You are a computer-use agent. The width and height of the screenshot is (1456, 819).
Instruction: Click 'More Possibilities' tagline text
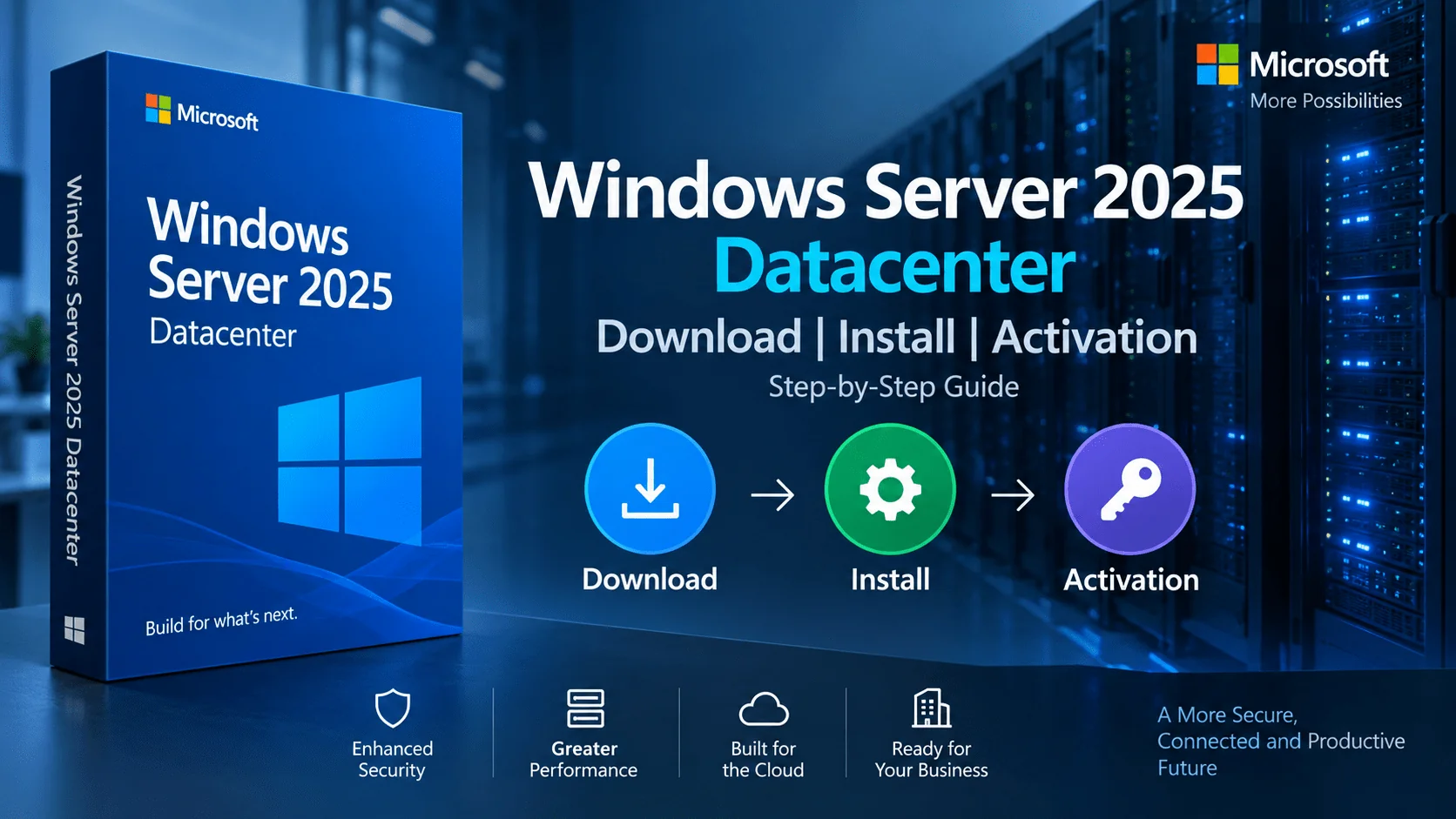(x=1326, y=101)
